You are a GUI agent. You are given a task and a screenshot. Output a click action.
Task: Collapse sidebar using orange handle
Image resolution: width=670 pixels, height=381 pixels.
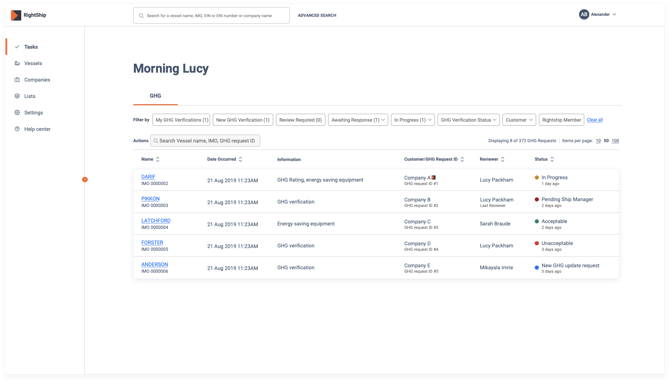(85, 179)
